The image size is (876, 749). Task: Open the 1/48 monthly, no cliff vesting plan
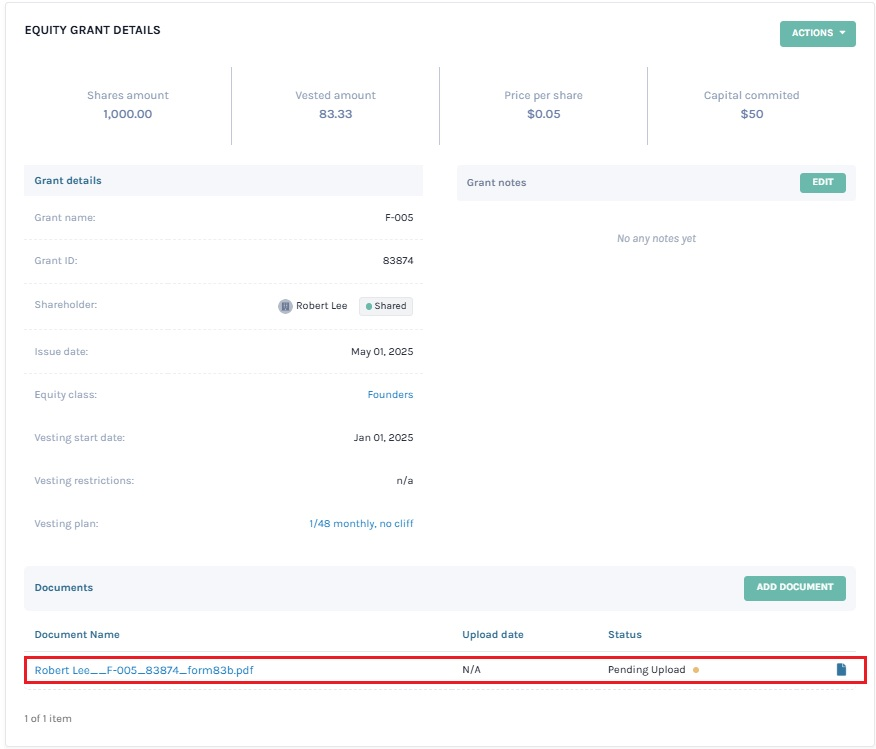pos(361,523)
